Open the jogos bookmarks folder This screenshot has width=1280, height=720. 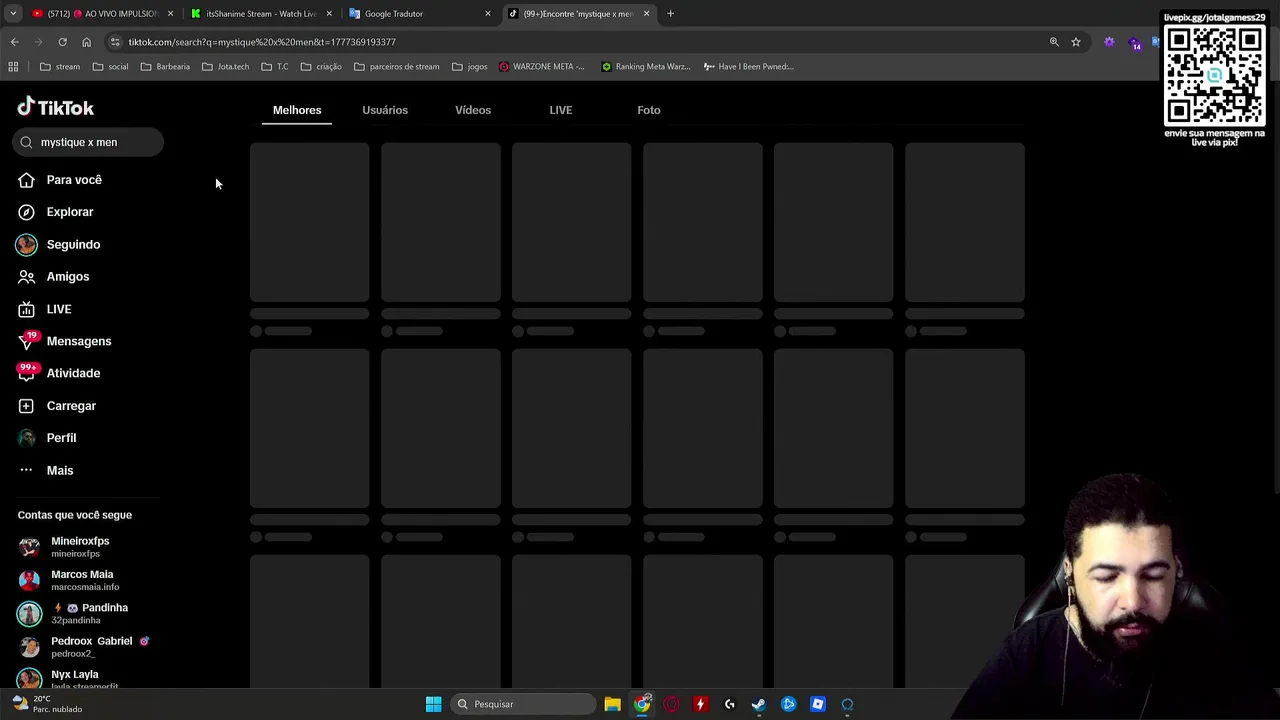(x=470, y=67)
